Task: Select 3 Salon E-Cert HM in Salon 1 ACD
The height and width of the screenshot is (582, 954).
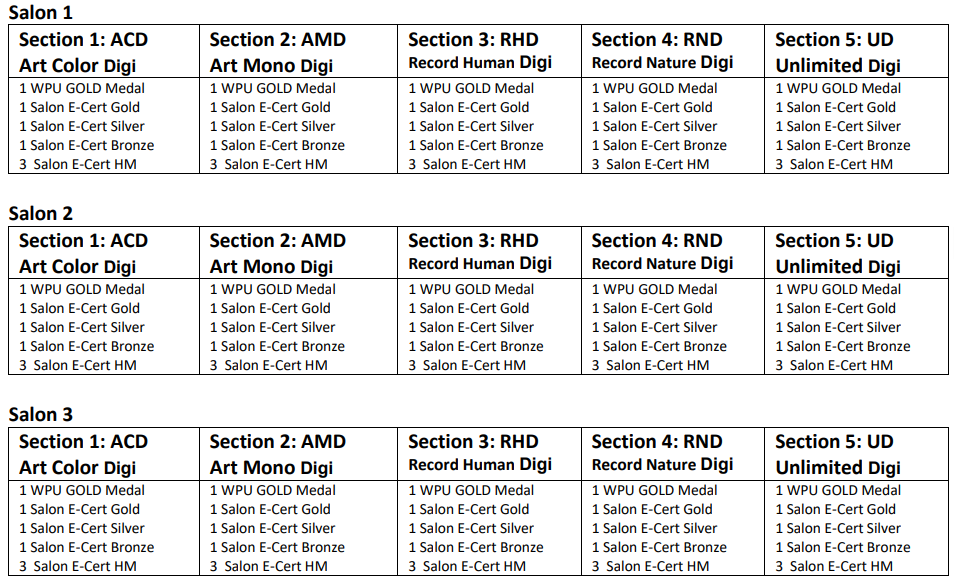Action: click(78, 164)
